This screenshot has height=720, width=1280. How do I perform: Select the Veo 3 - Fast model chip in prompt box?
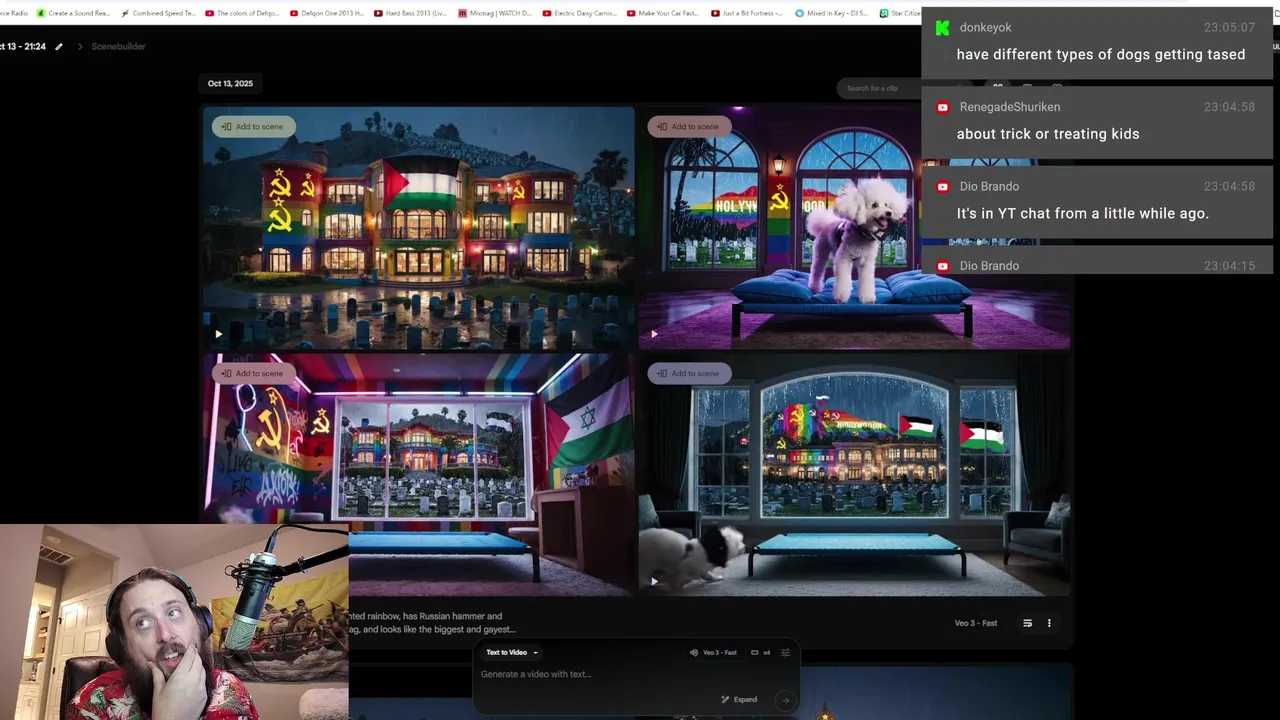[713, 653]
